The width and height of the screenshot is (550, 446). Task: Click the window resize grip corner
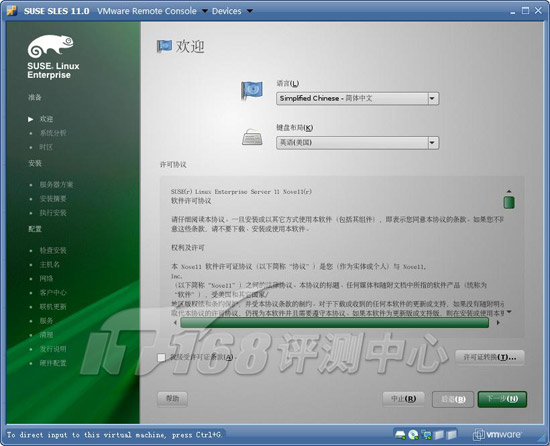542,438
